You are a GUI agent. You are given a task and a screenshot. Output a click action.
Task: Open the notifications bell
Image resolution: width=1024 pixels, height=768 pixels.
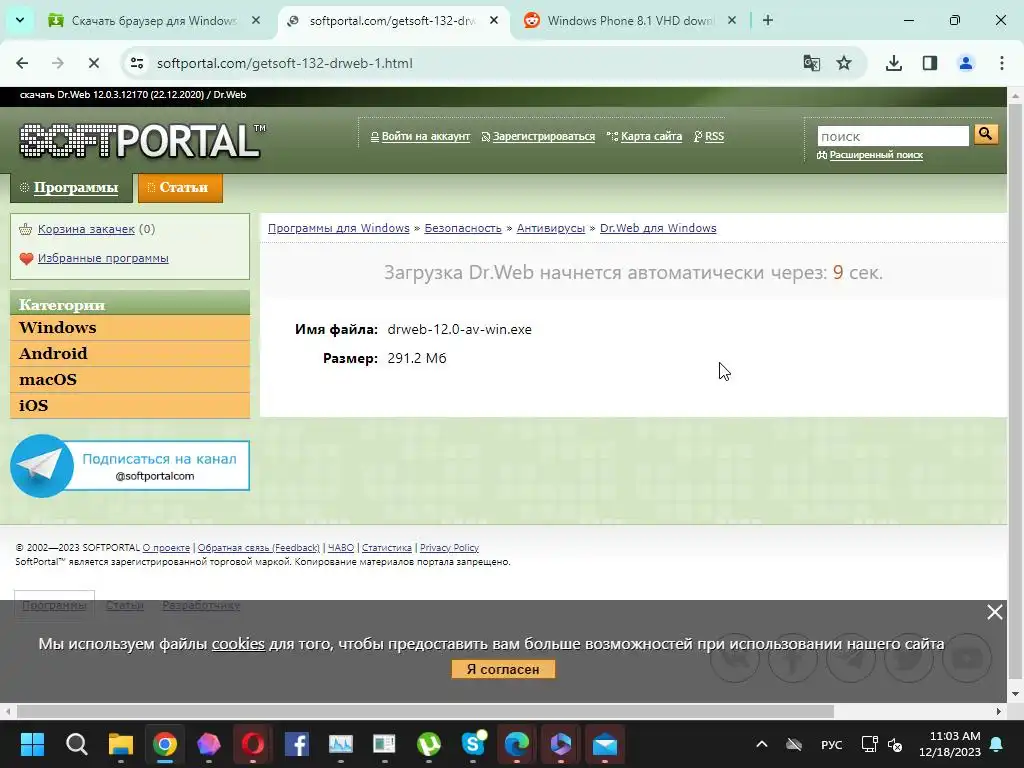[997, 744]
